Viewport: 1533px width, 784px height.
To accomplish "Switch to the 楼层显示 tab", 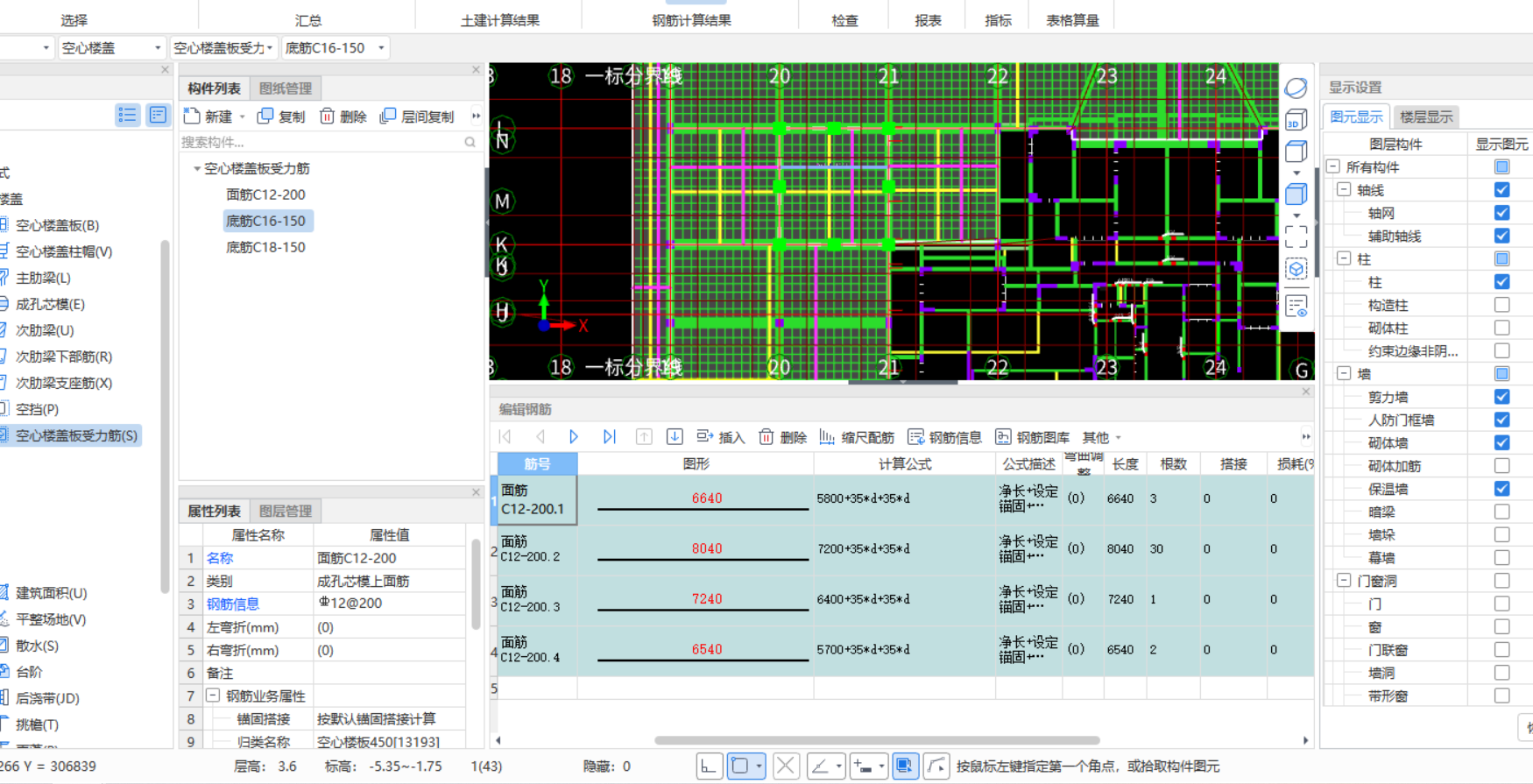I will [1426, 117].
